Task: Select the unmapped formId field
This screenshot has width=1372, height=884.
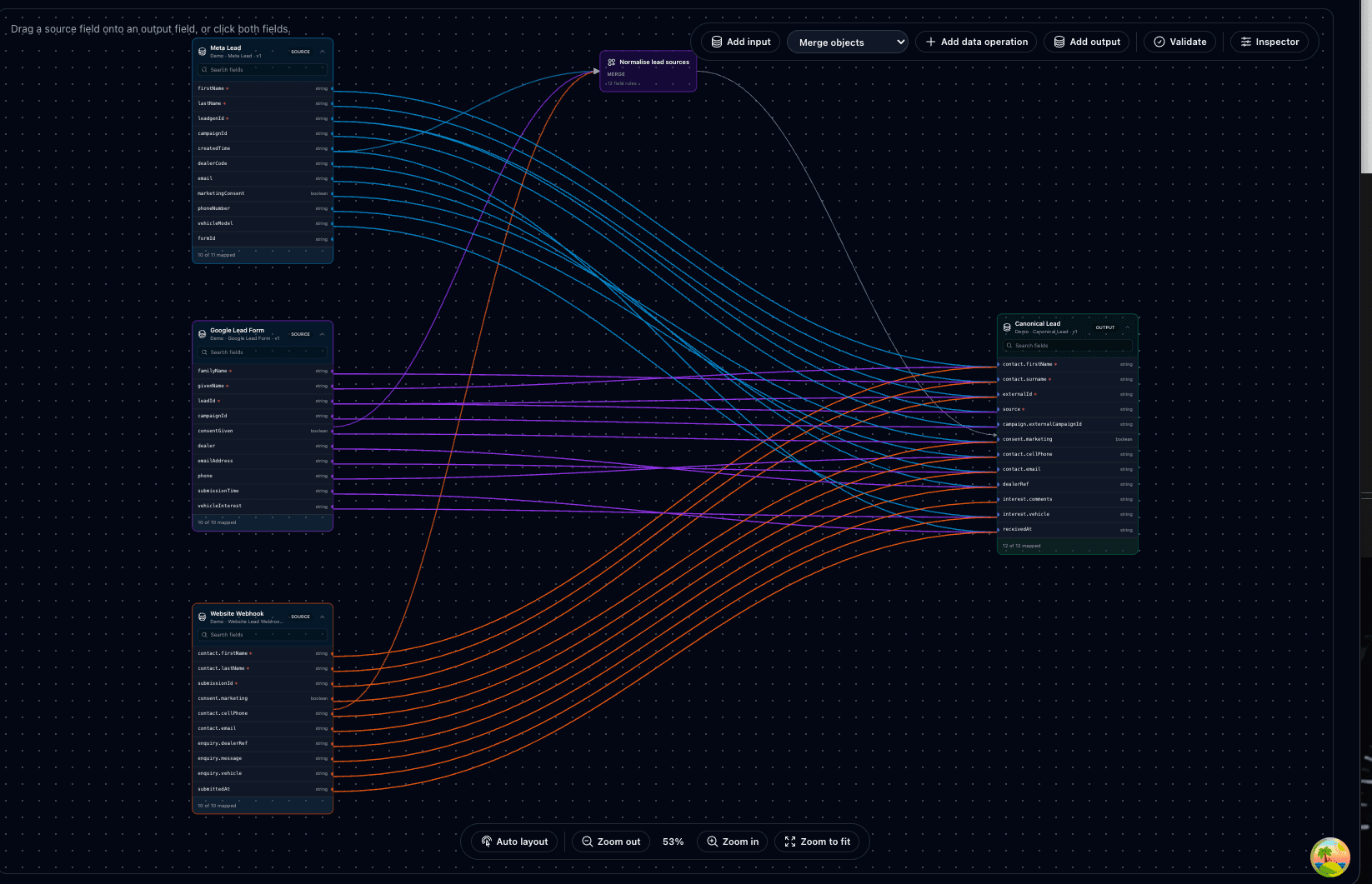Action: [x=263, y=238]
